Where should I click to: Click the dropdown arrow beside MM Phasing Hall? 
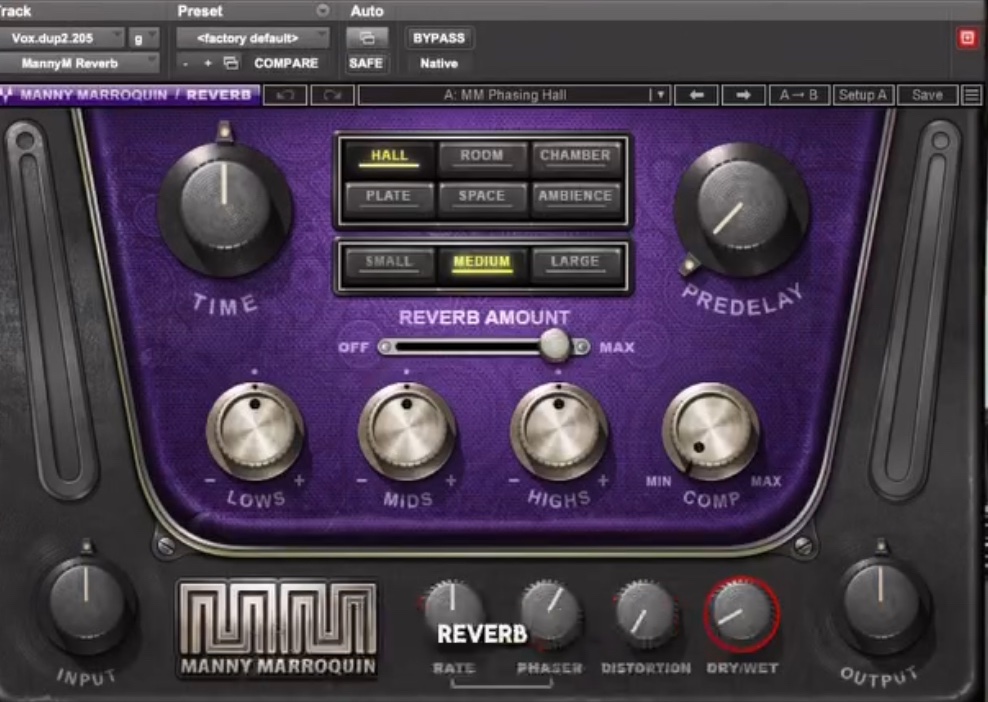(x=660, y=95)
